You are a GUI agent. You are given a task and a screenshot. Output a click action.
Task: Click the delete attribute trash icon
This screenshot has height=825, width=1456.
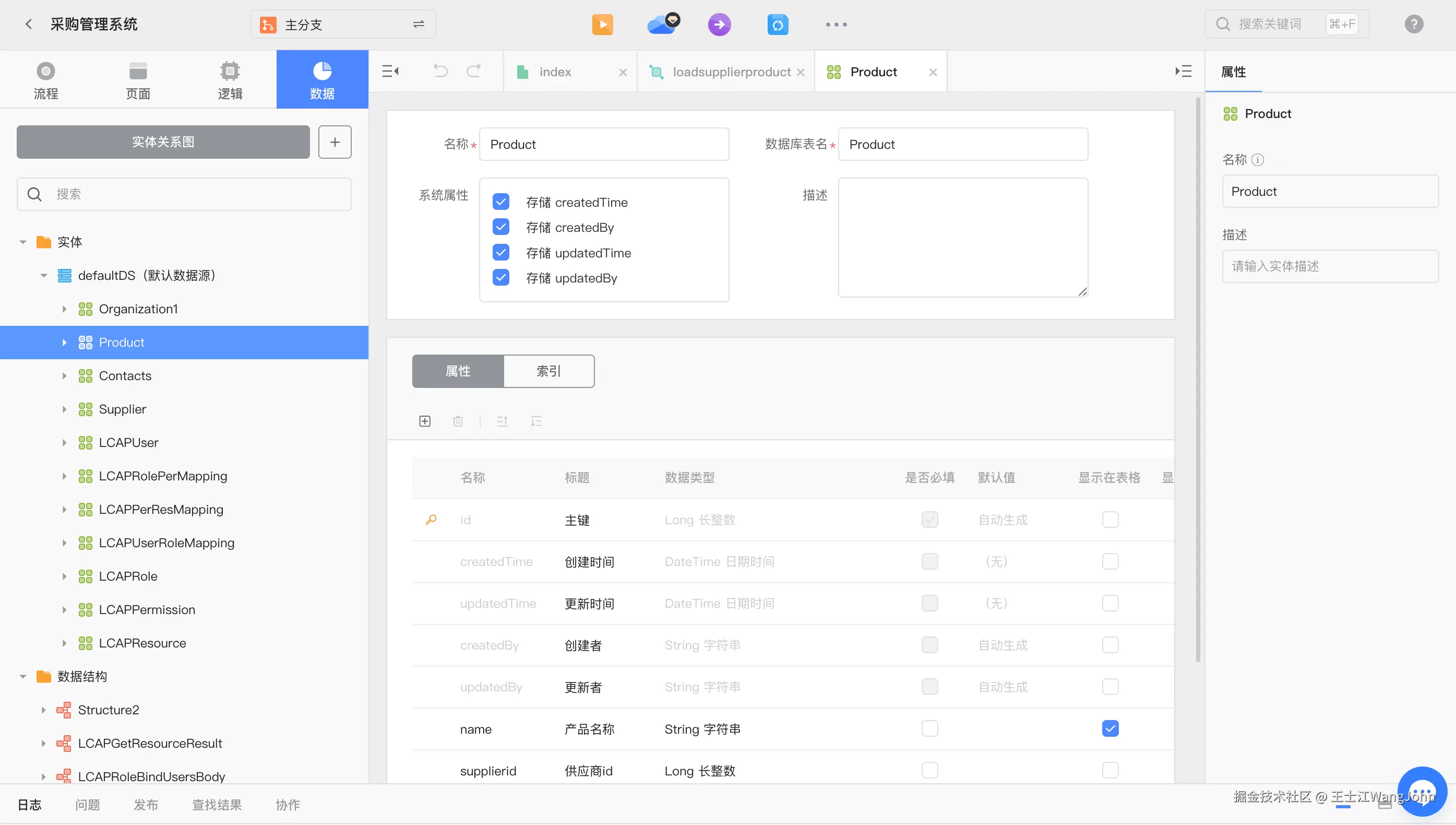tap(458, 421)
